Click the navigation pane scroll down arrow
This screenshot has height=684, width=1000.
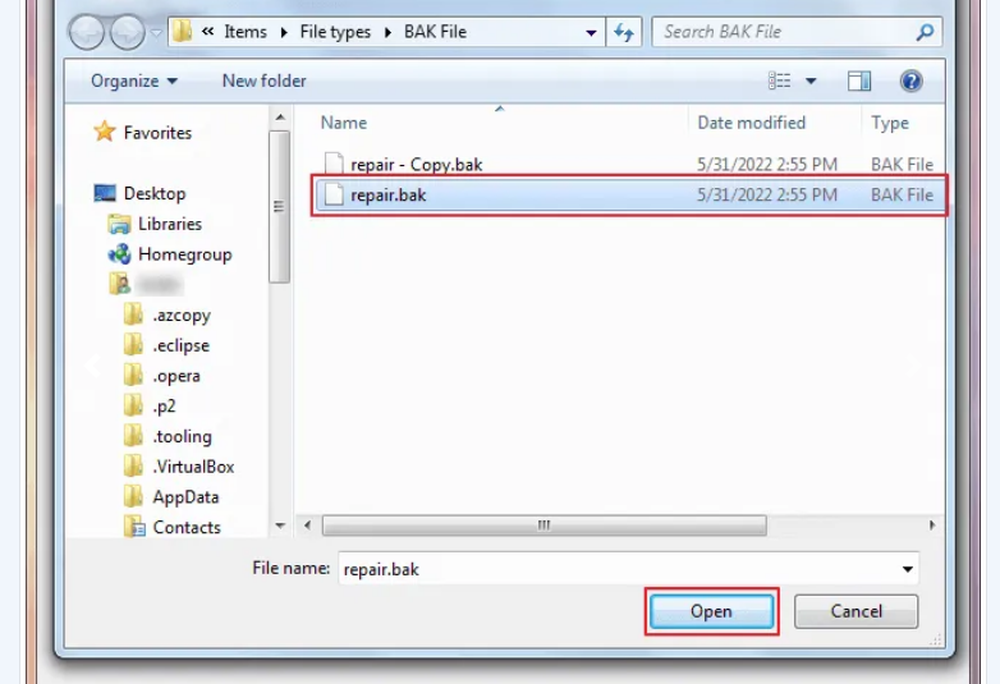[x=280, y=525]
